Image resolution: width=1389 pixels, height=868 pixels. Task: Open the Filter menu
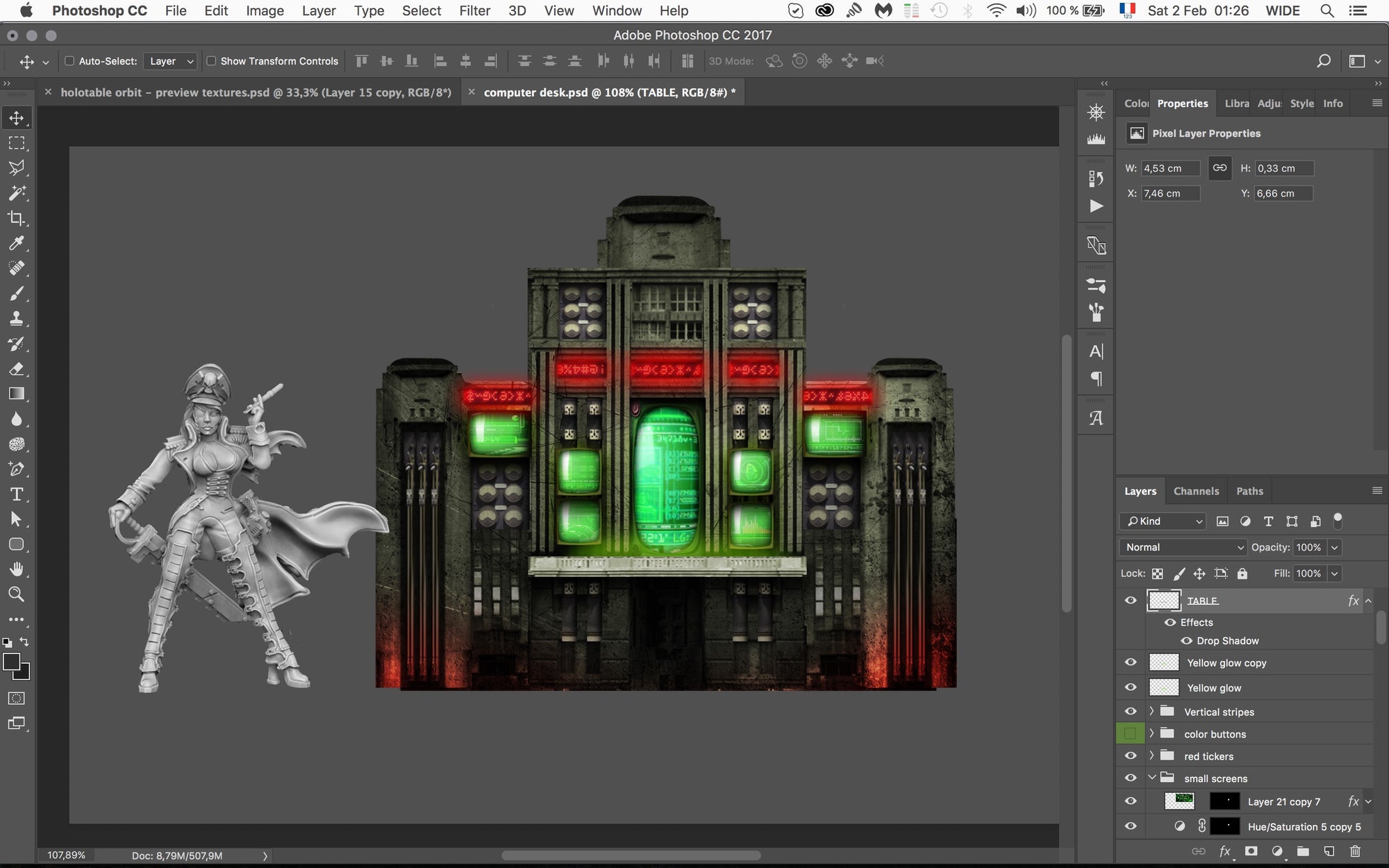click(474, 10)
